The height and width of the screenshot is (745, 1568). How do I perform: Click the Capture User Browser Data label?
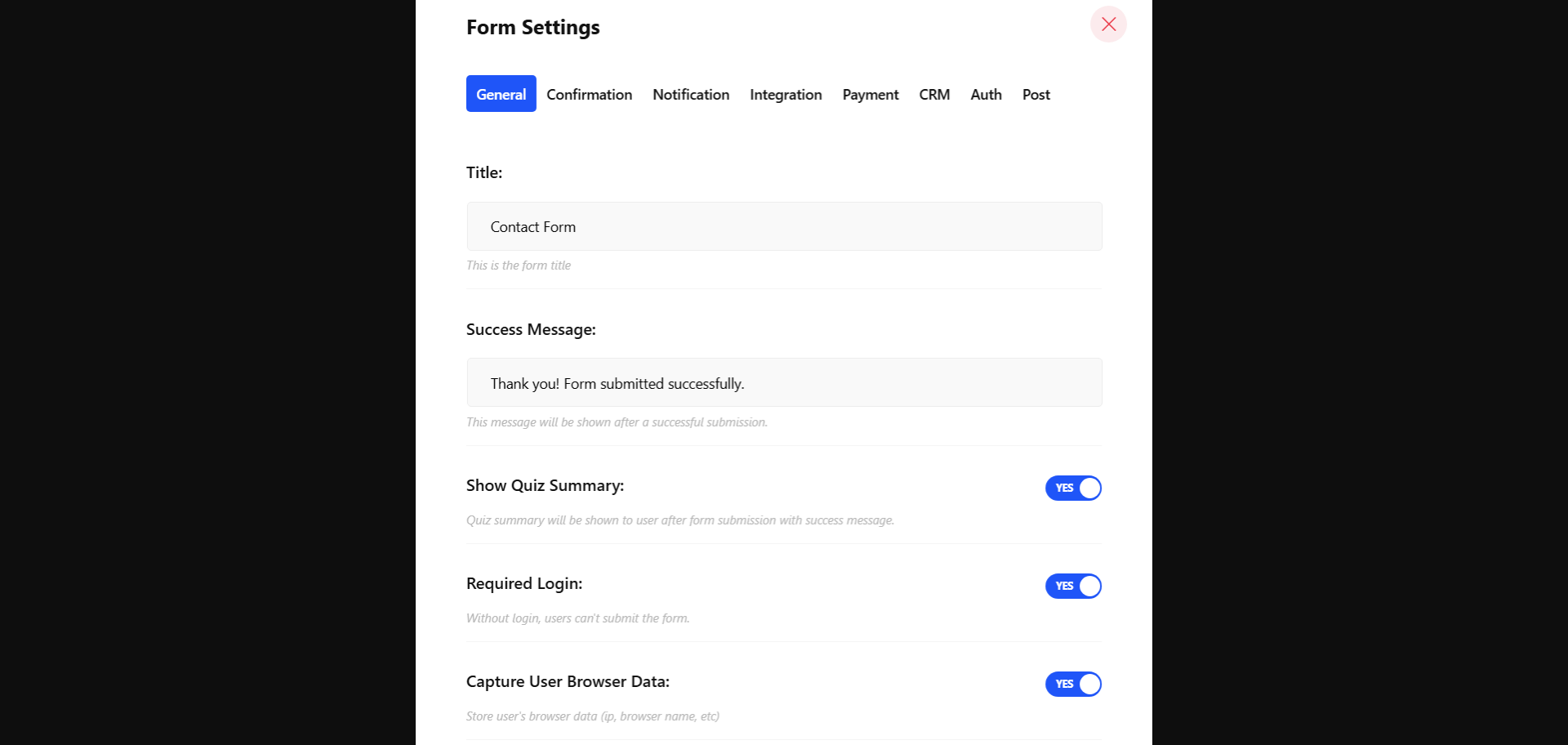click(568, 681)
